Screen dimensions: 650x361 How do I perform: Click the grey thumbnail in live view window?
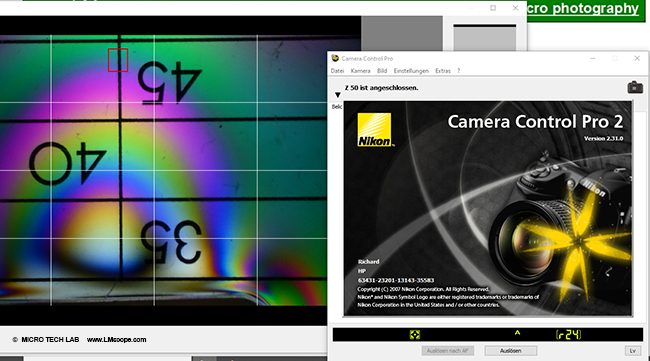point(485,38)
